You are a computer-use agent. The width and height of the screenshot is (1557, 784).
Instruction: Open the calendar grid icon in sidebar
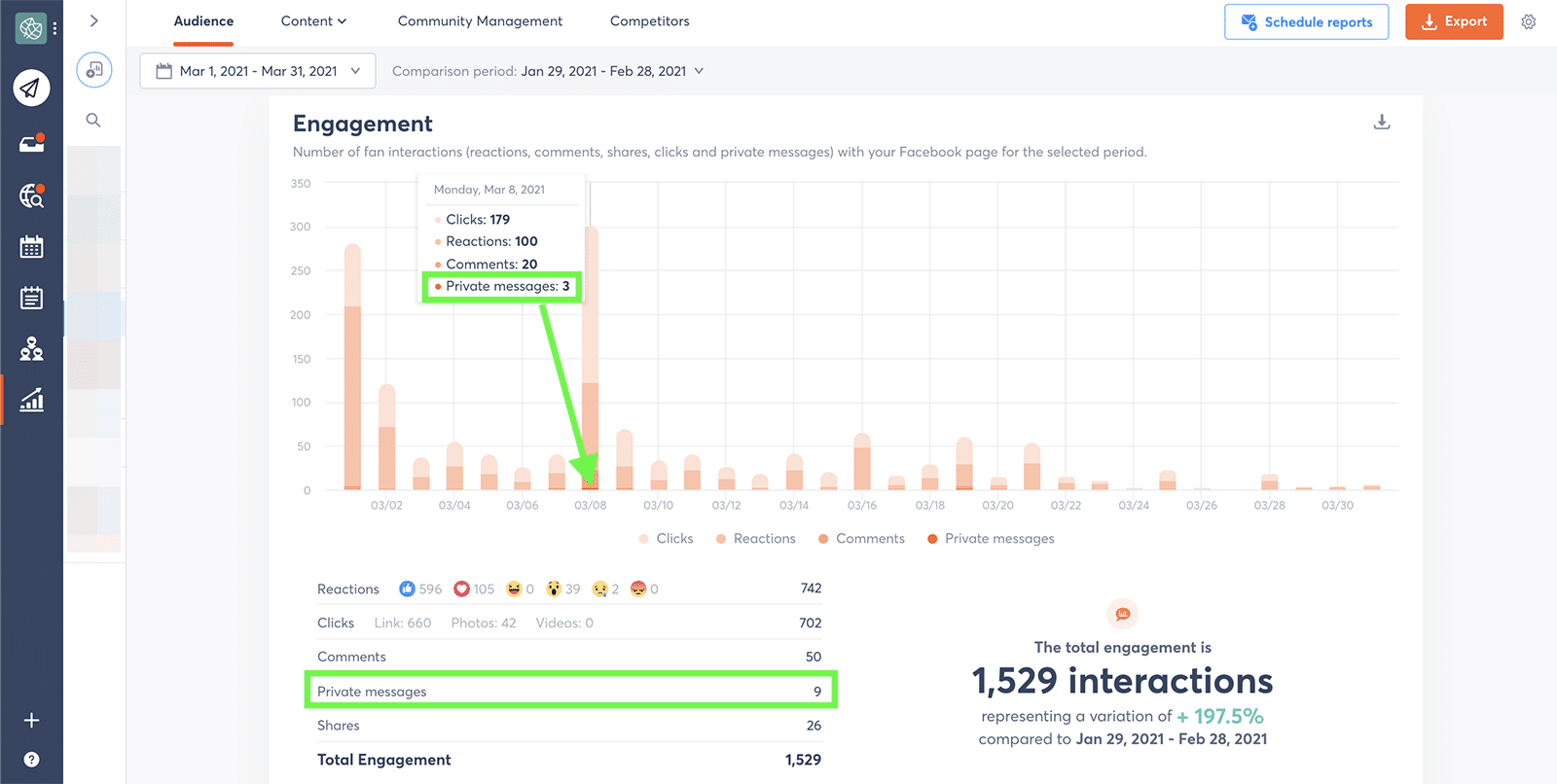pos(31,247)
